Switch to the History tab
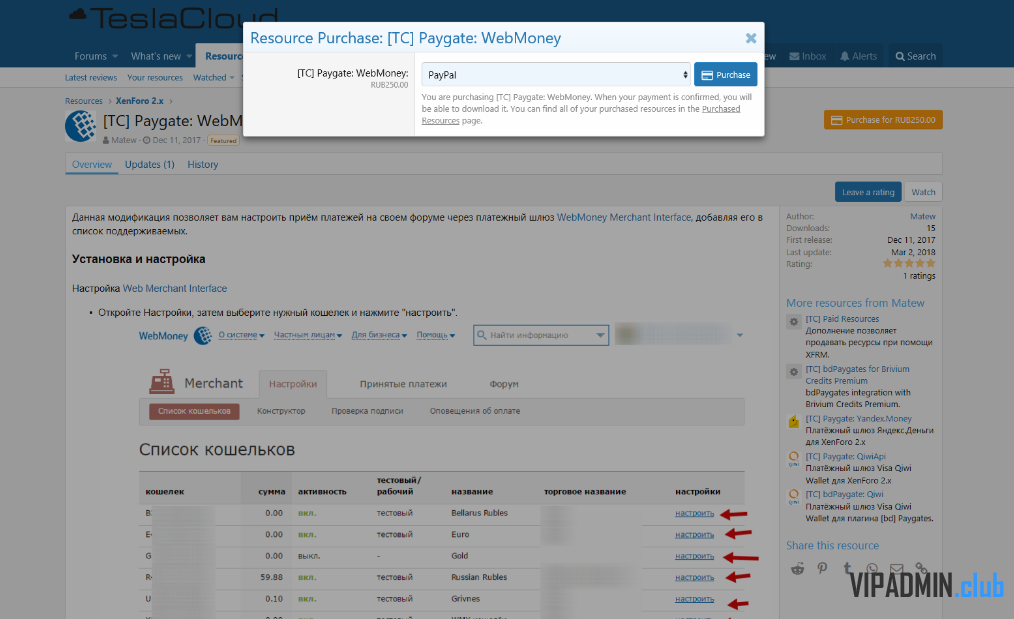The height and width of the screenshot is (619, 1014). [202, 164]
